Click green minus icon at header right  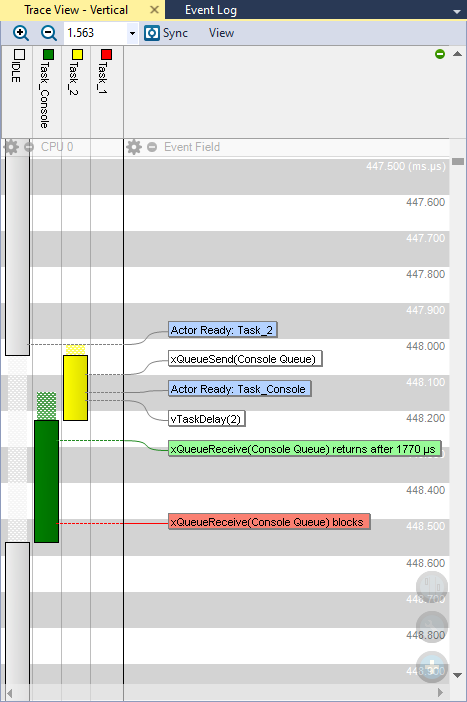coord(440,54)
